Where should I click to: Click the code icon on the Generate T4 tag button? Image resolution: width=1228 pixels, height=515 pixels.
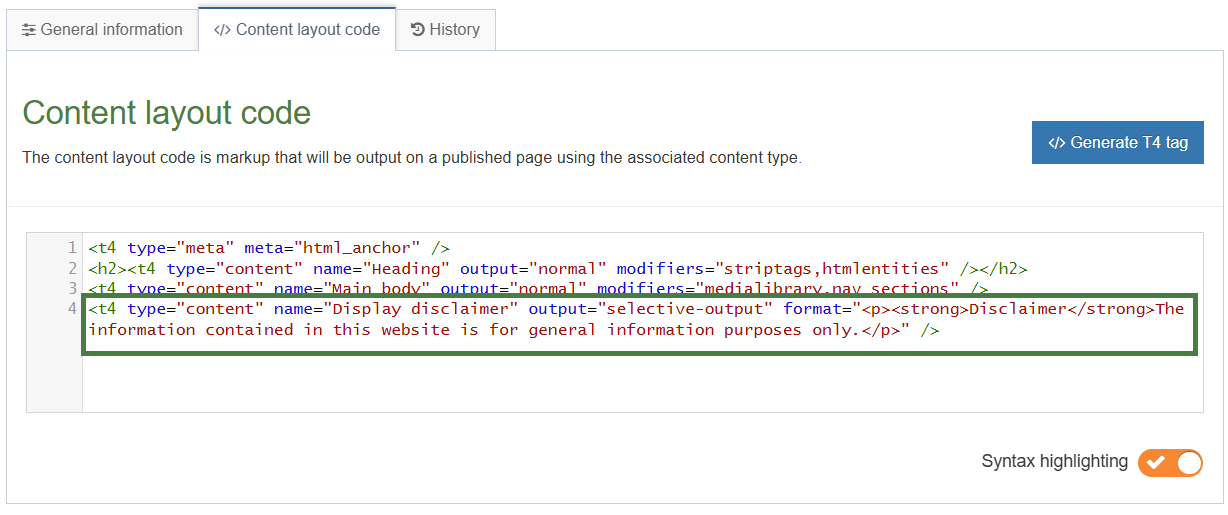tap(1057, 143)
